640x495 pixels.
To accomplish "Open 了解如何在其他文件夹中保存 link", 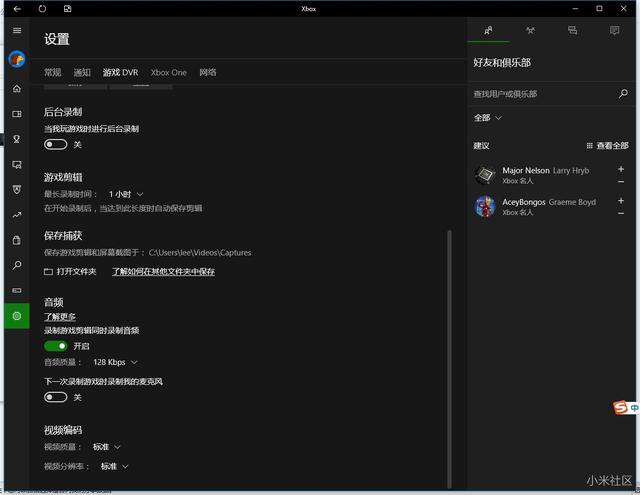I will [x=163, y=271].
